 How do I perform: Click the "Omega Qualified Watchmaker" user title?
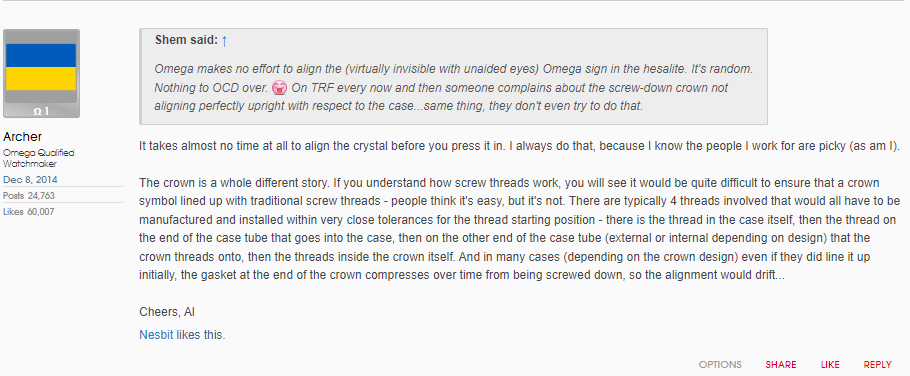tap(38, 158)
